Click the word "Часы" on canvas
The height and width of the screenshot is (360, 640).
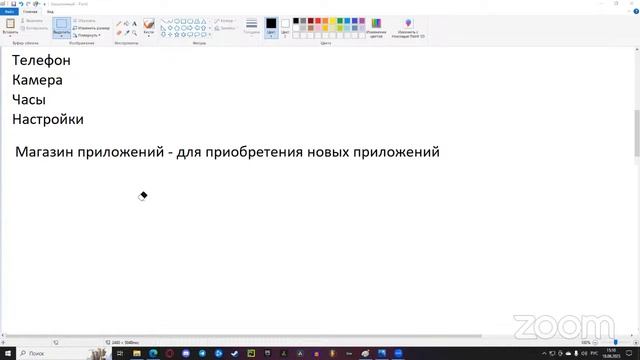pos(29,100)
